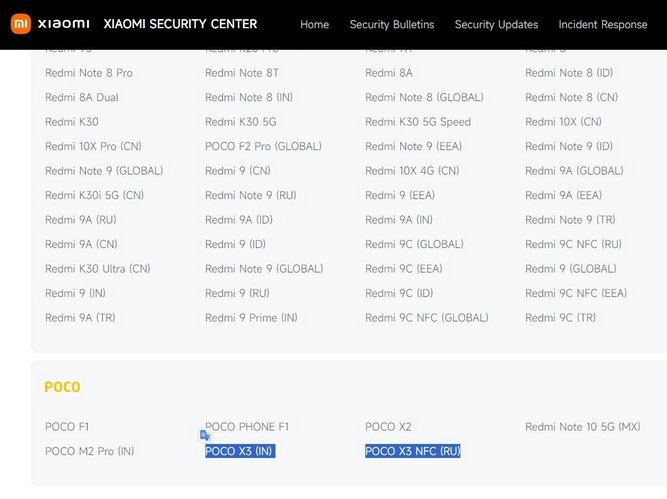The width and height of the screenshot is (667, 499).
Task: Click Redmi 9C NFC (GLOBAL)
Action: [x=427, y=318]
